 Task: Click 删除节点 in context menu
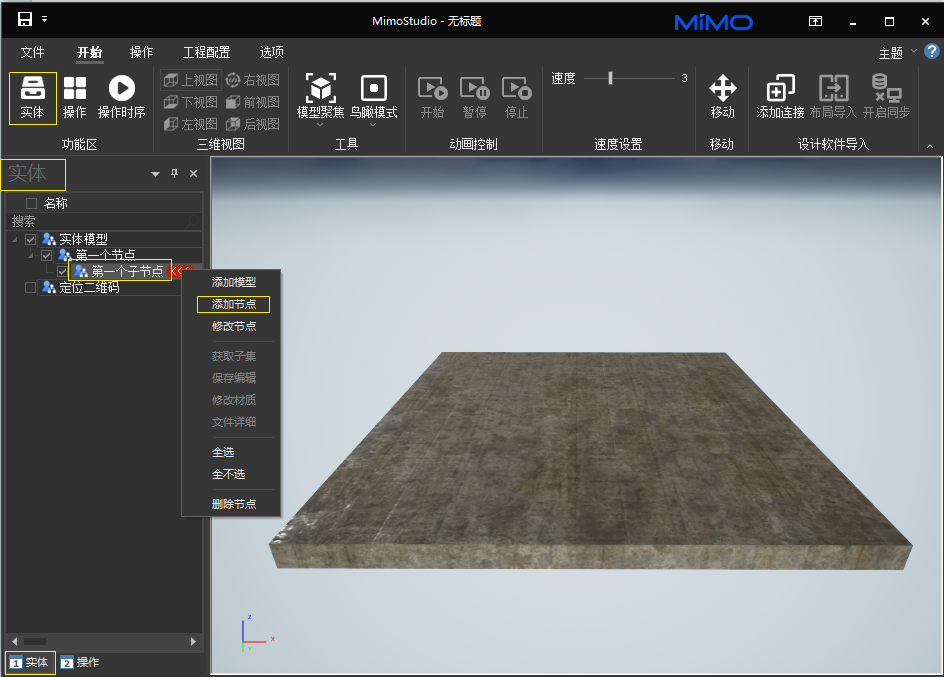coord(233,504)
